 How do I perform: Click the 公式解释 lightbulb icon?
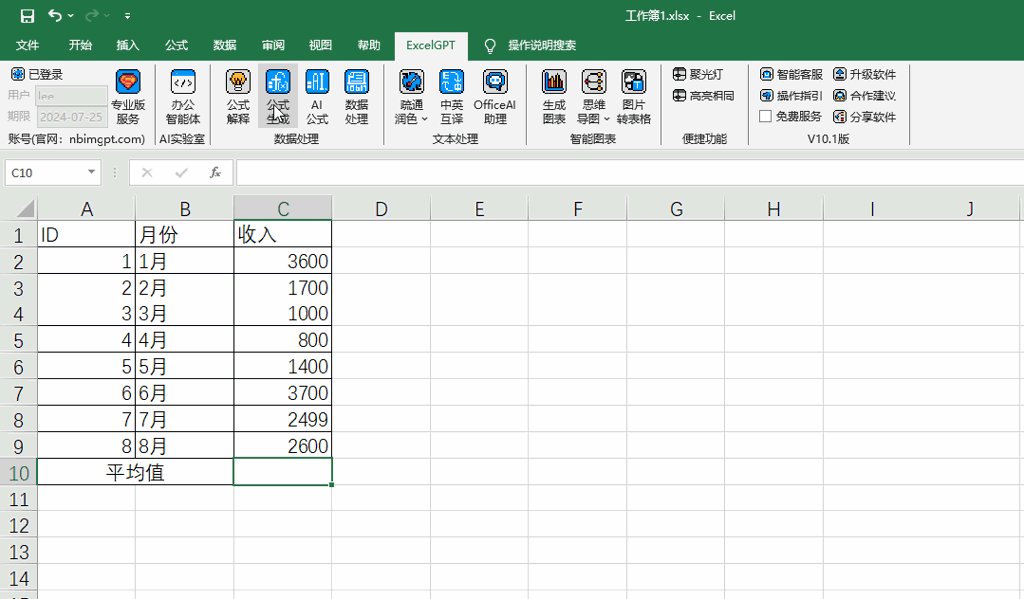238,83
